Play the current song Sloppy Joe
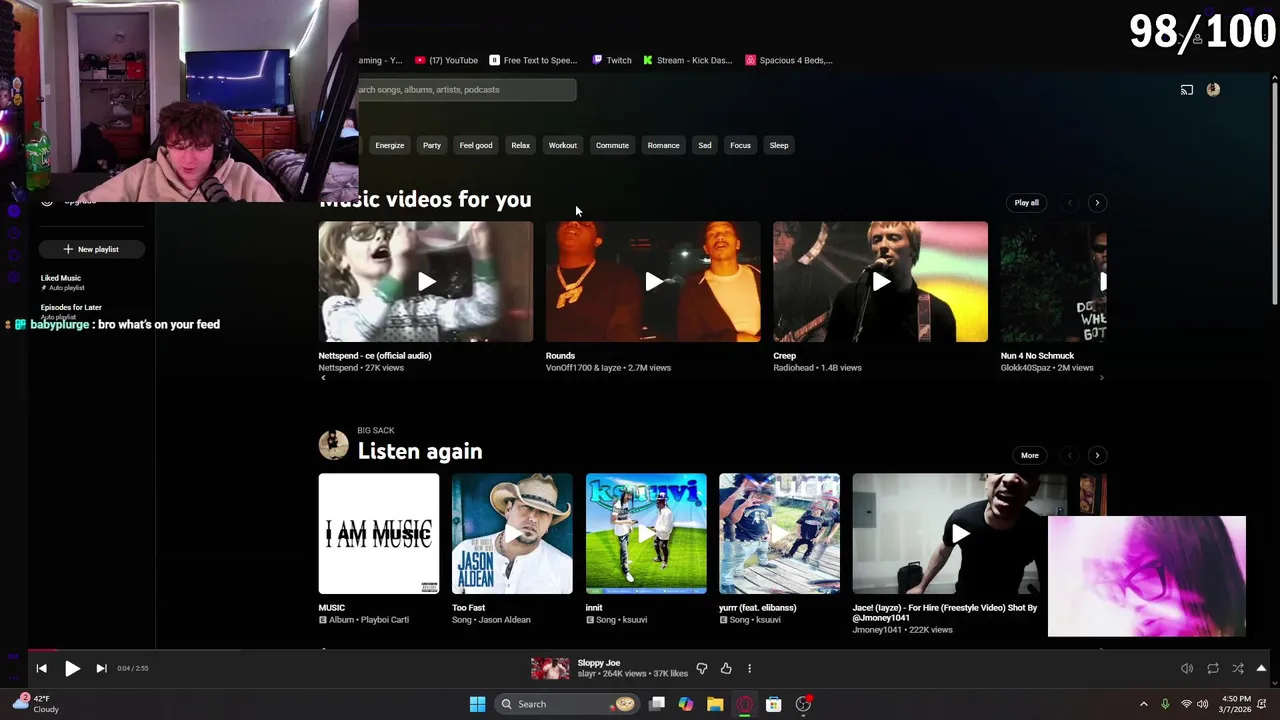The image size is (1280, 720). pyautogui.click(x=72, y=668)
